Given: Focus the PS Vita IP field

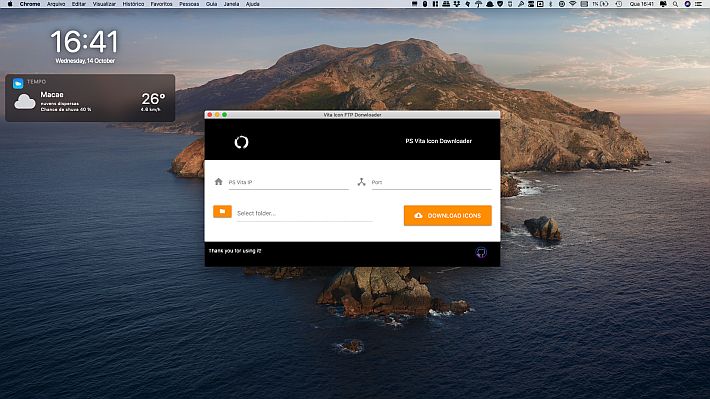Looking at the screenshot, I should pyautogui.click(x=288, y=183).
